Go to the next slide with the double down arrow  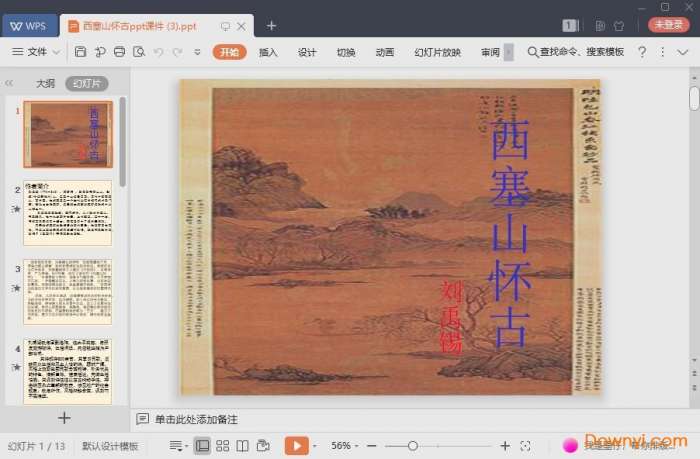click(x=694, y=388)
